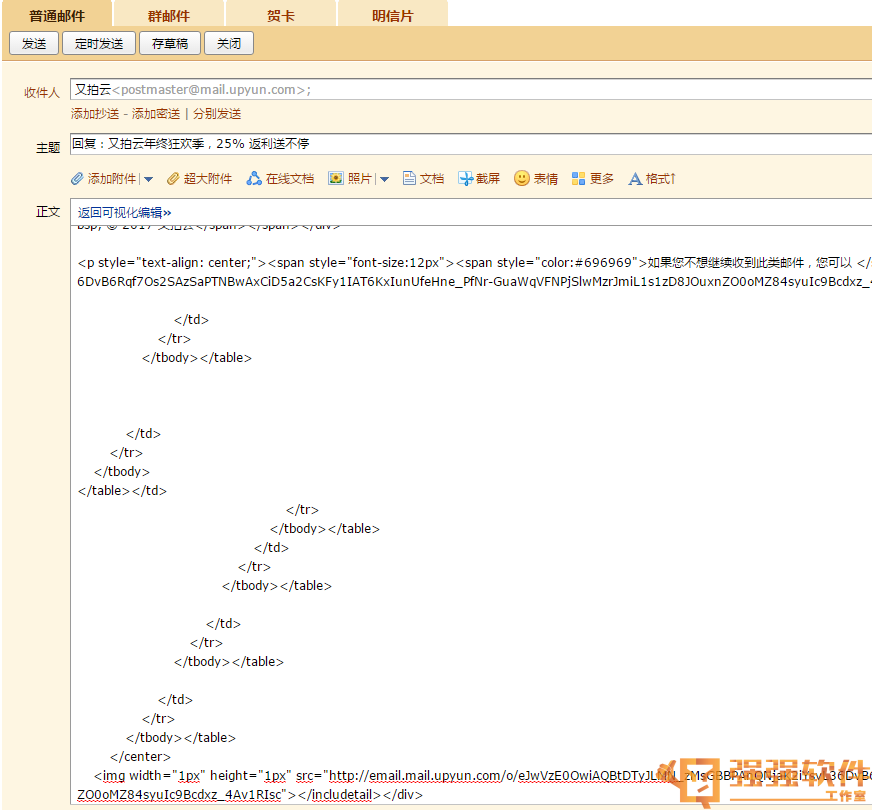Click the 分别发送 link
The height and width of the screenshot is (810, 872).
217,114
